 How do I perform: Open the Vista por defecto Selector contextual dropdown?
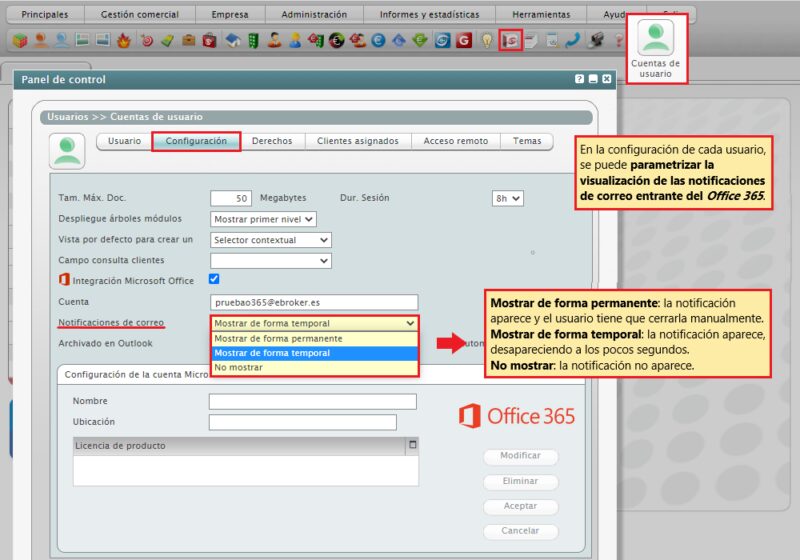271,240
